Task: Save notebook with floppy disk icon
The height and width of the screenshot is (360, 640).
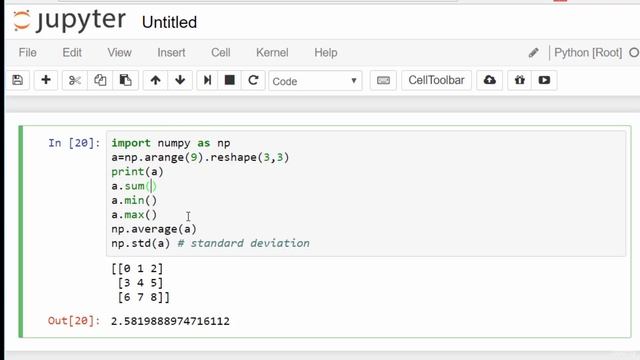Action: 18,80
